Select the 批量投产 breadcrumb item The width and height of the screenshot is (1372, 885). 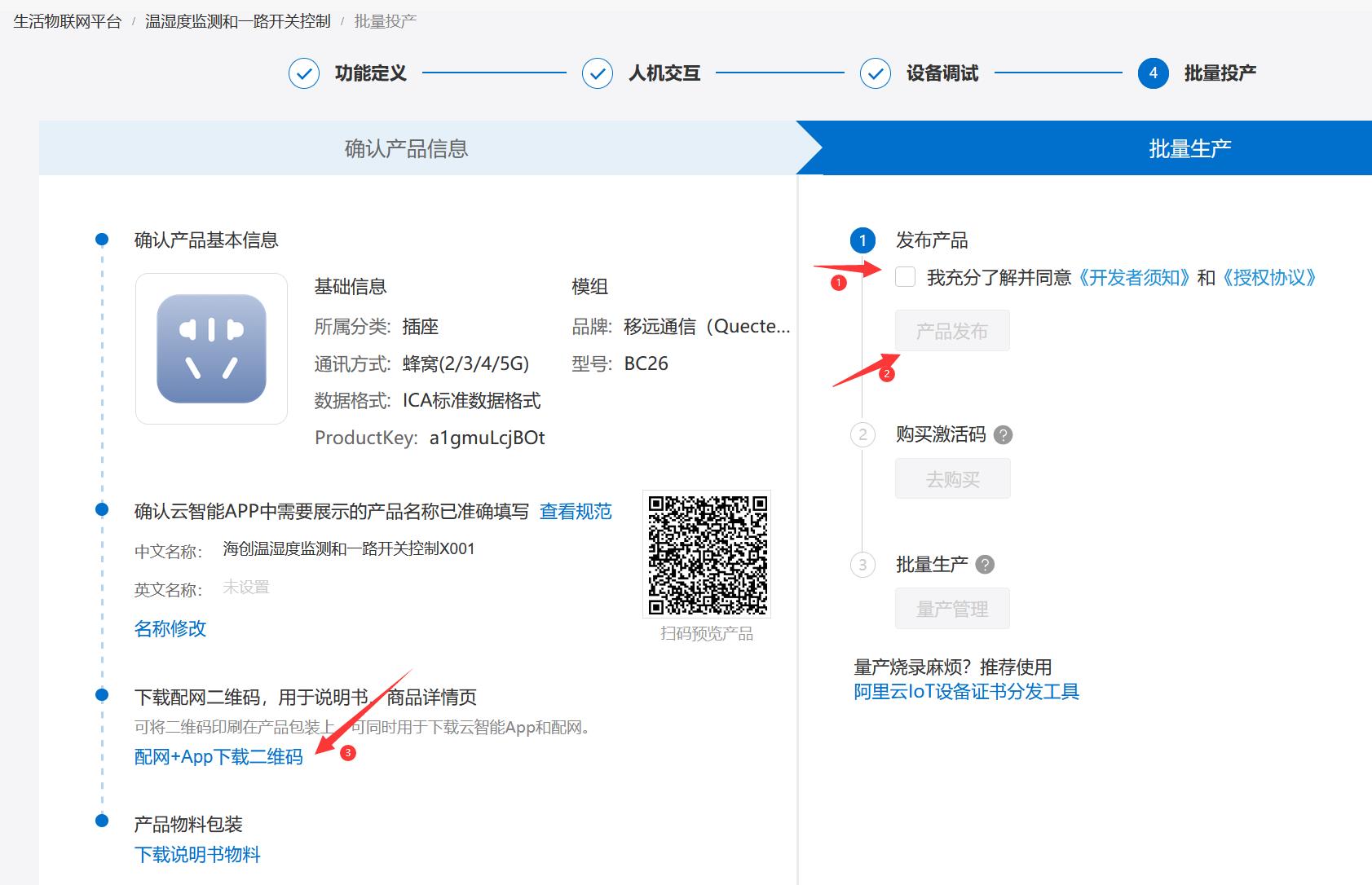(x=386, y=21)
